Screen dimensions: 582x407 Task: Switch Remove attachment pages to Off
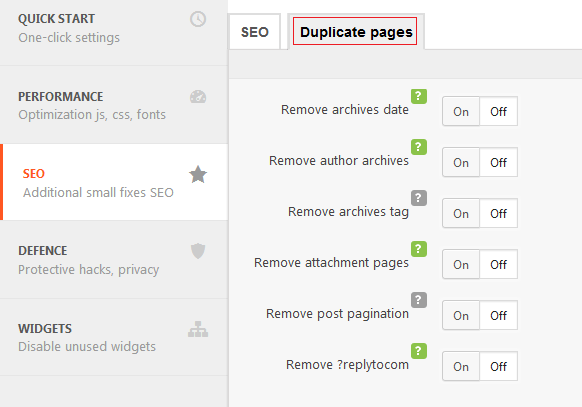(x=498, y=264)
